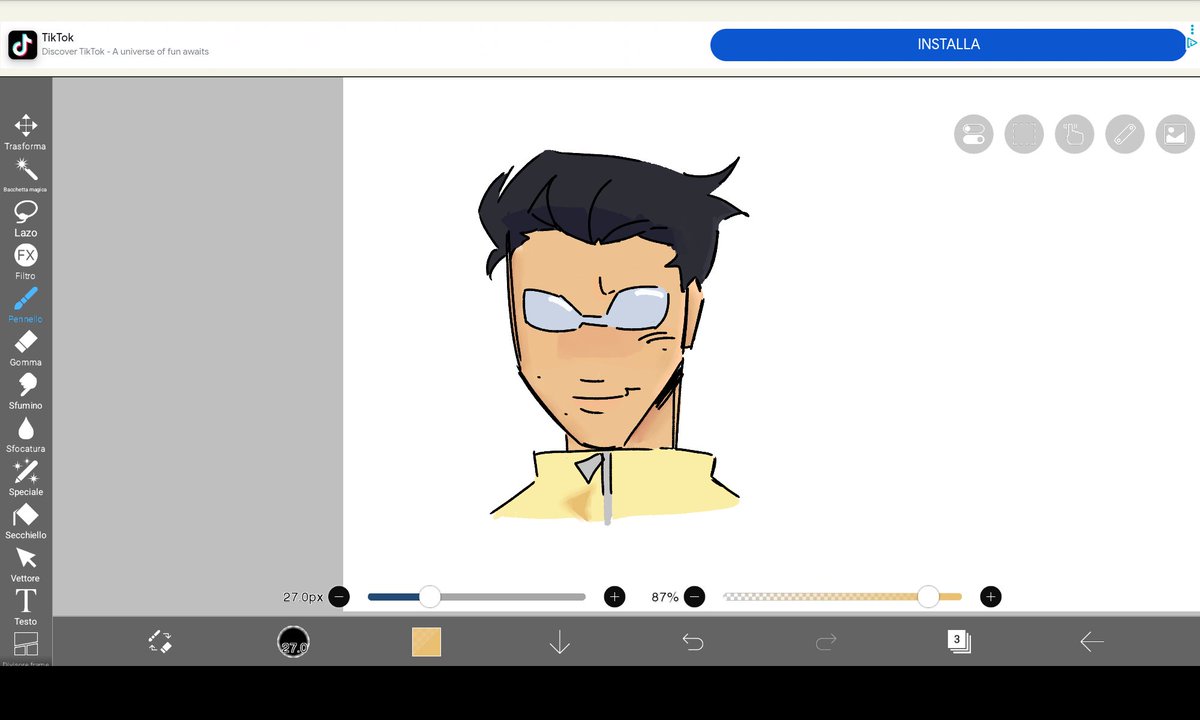Click "Discover TikTok - A universe of fun awaits"
The image size is (1200, 720).
point(125,52)
